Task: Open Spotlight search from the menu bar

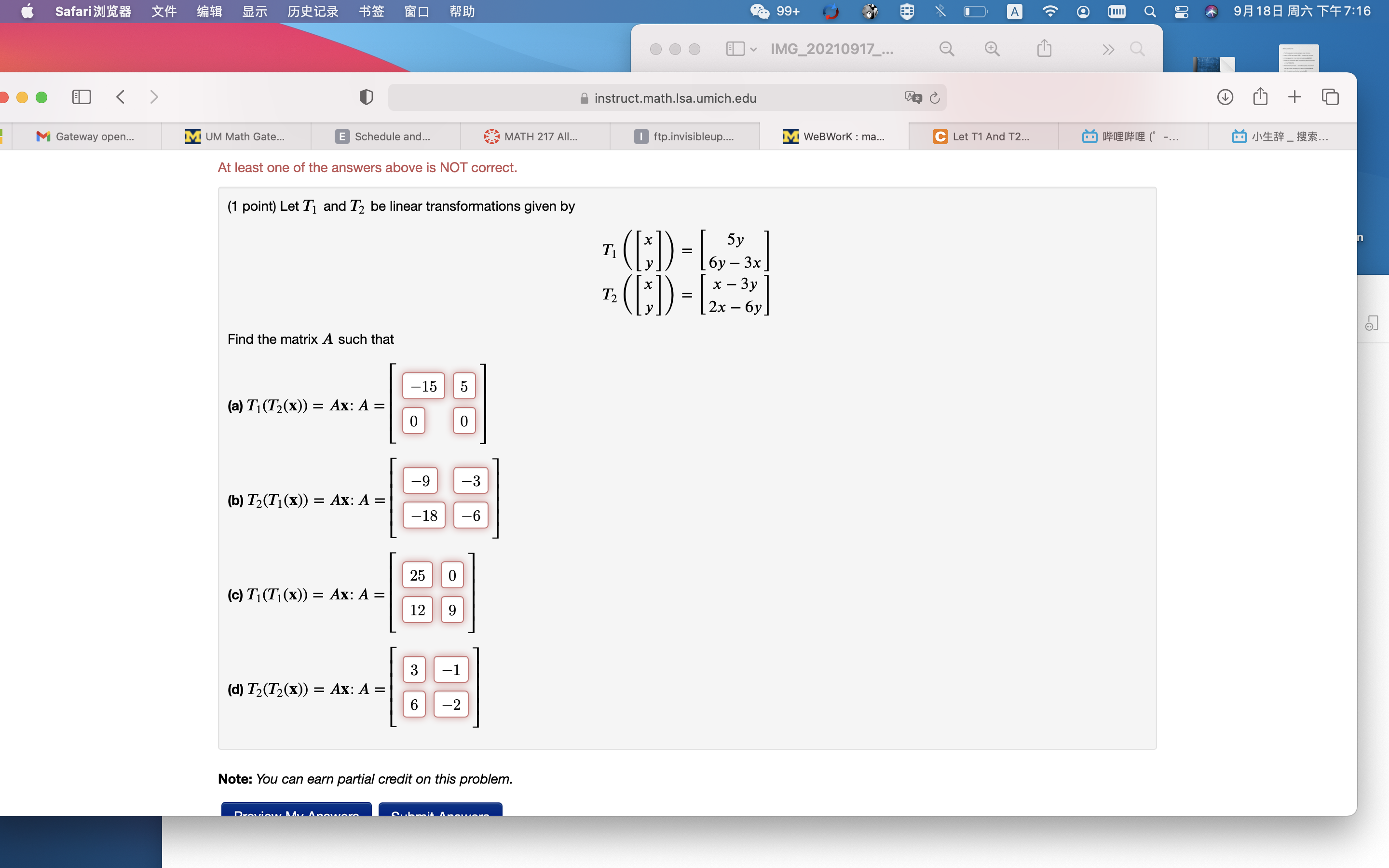Action: 1150,11
